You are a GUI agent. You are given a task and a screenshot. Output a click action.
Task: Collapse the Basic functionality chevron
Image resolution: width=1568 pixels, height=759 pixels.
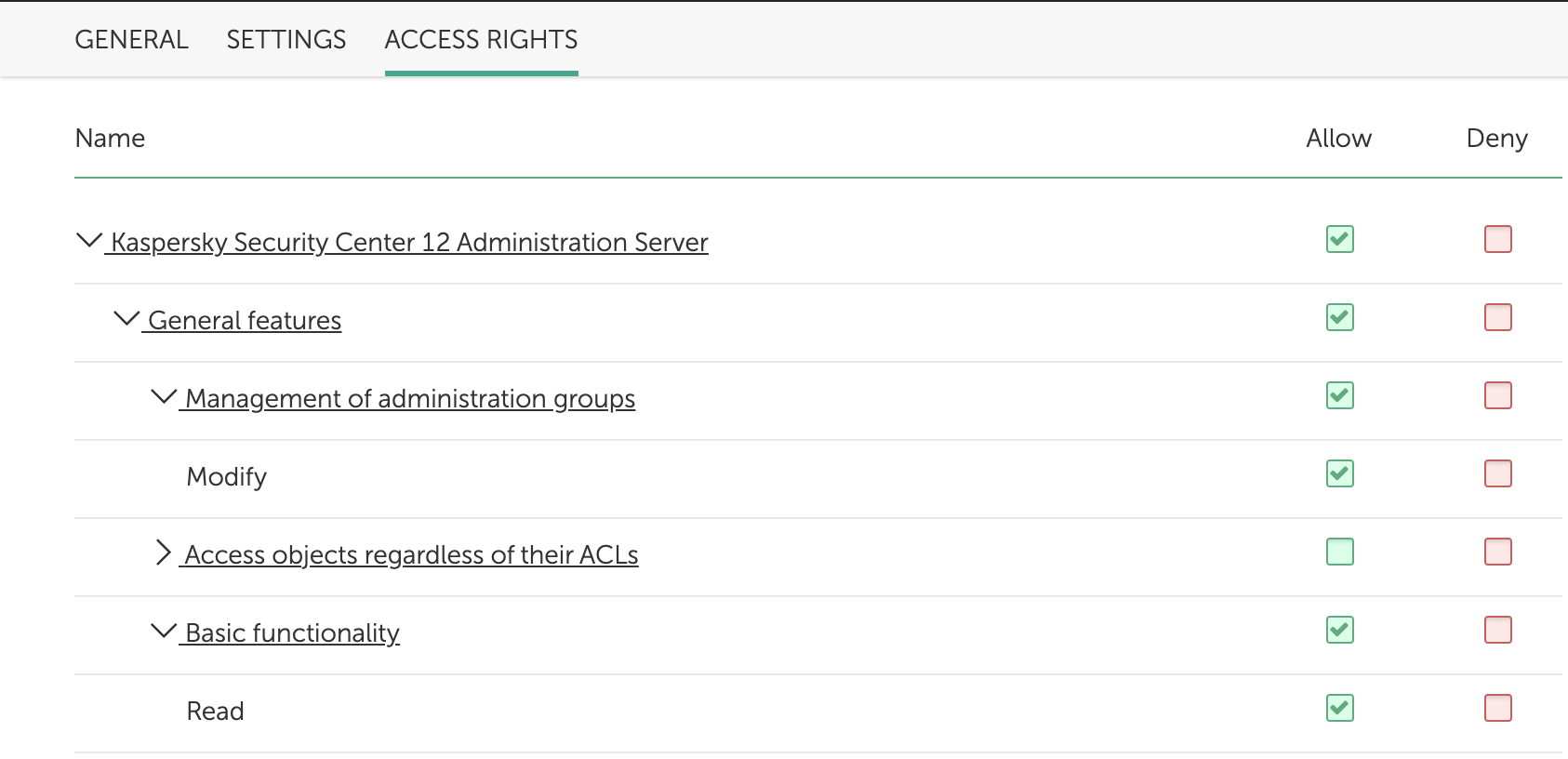(x=163, y=632)
